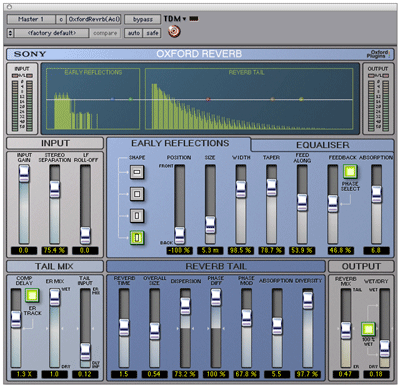Click the compare button
Screen dimensions: 400x387
point(105,33)
